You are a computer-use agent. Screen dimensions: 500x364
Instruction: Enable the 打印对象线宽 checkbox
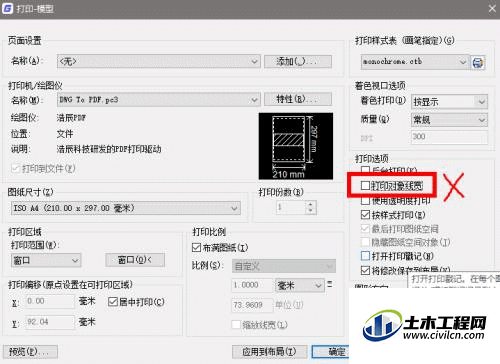[x=365, y=185]
